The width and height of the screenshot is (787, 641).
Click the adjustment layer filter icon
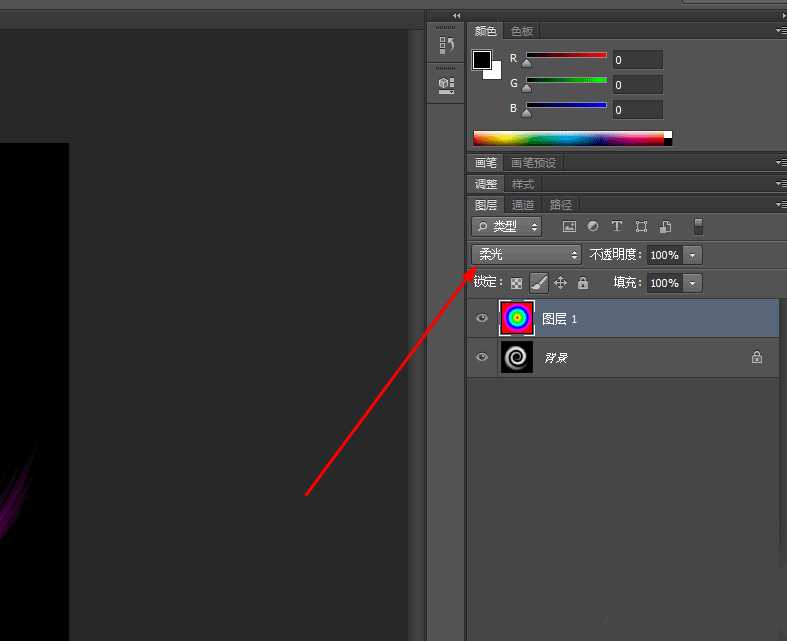click(x=593, y=227)
